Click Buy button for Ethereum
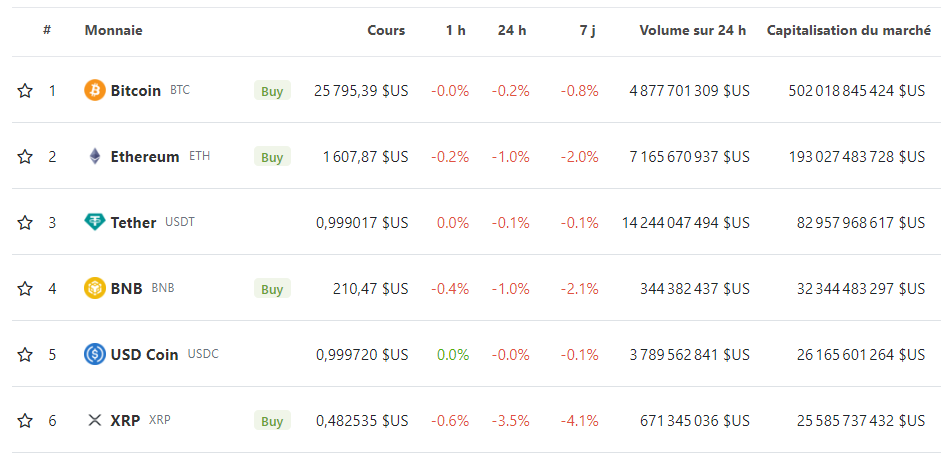Viewport: 941px width, 458px height. click(x=272, y=157)
